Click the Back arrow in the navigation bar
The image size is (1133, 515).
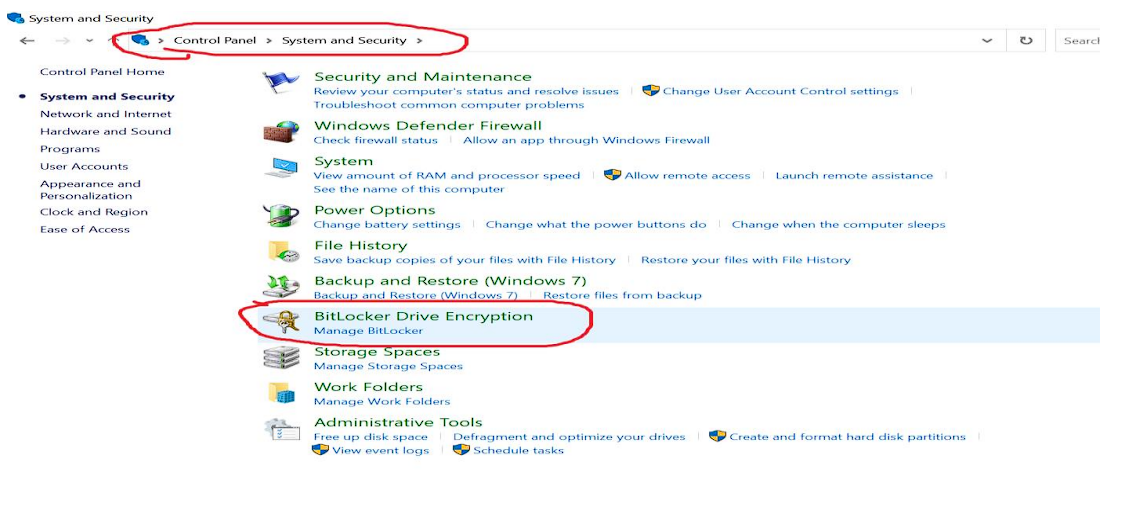pyautogui.click(x=27, y=40)
